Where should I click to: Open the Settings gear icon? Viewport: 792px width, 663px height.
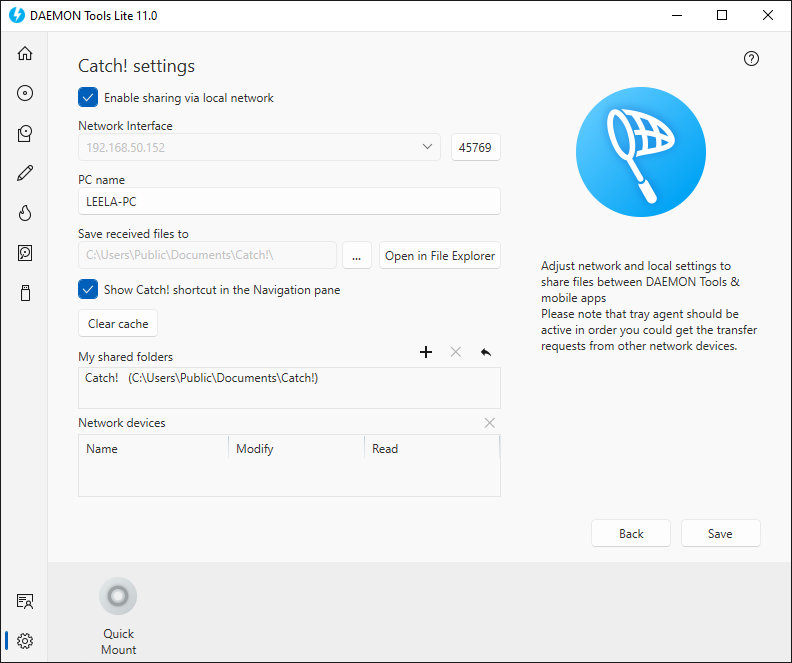click(25, 641)
